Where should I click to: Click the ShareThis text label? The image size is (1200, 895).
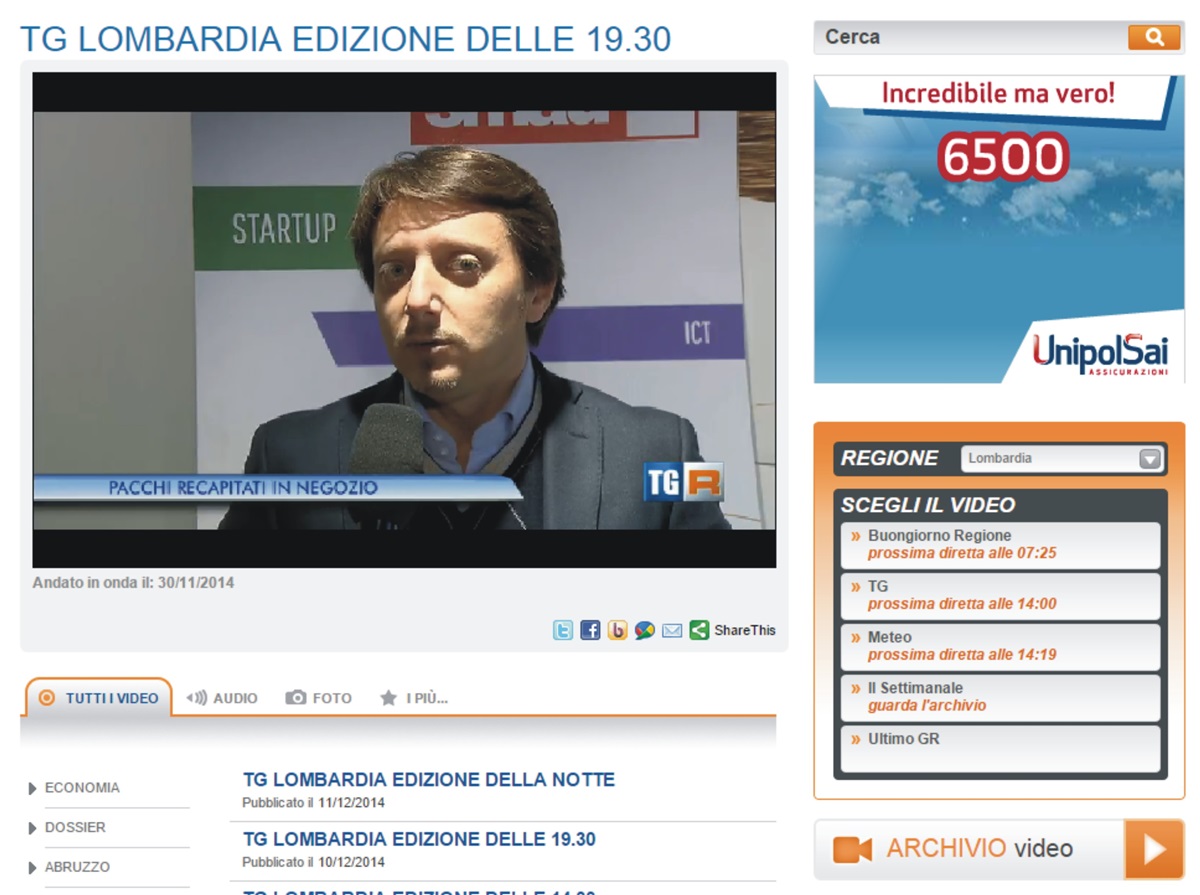[745, 630]
